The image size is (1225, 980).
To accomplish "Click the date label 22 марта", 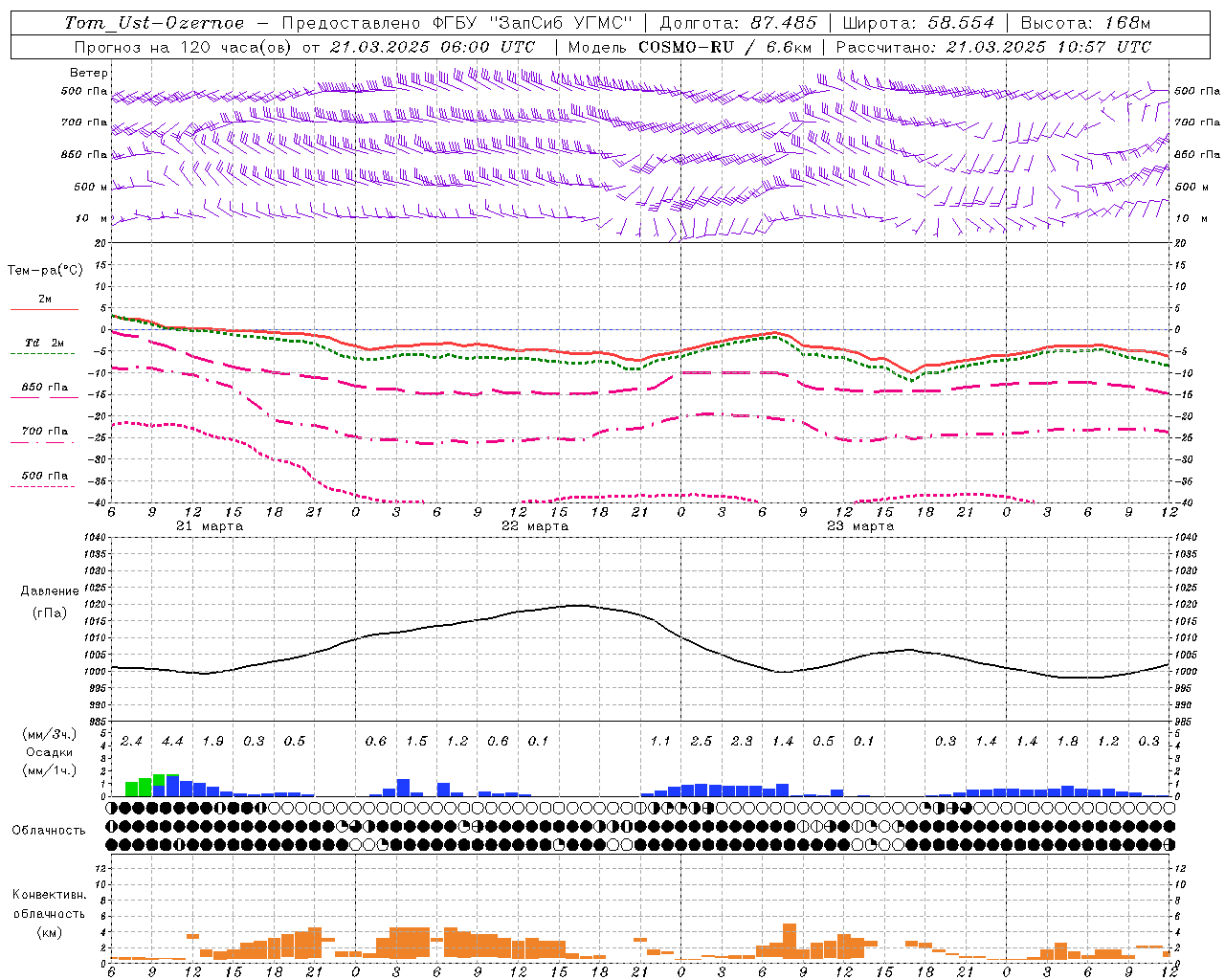I will pos(535,526).
